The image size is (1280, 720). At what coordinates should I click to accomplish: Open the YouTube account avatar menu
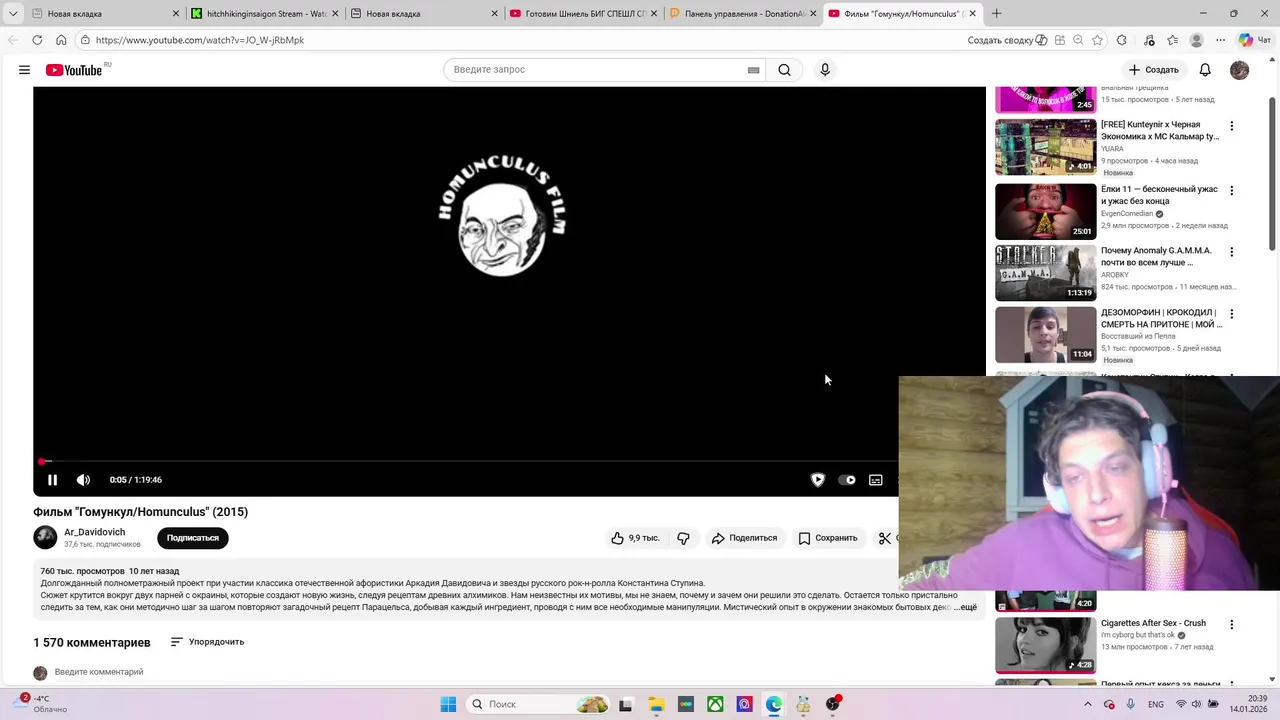[1239, 70]
